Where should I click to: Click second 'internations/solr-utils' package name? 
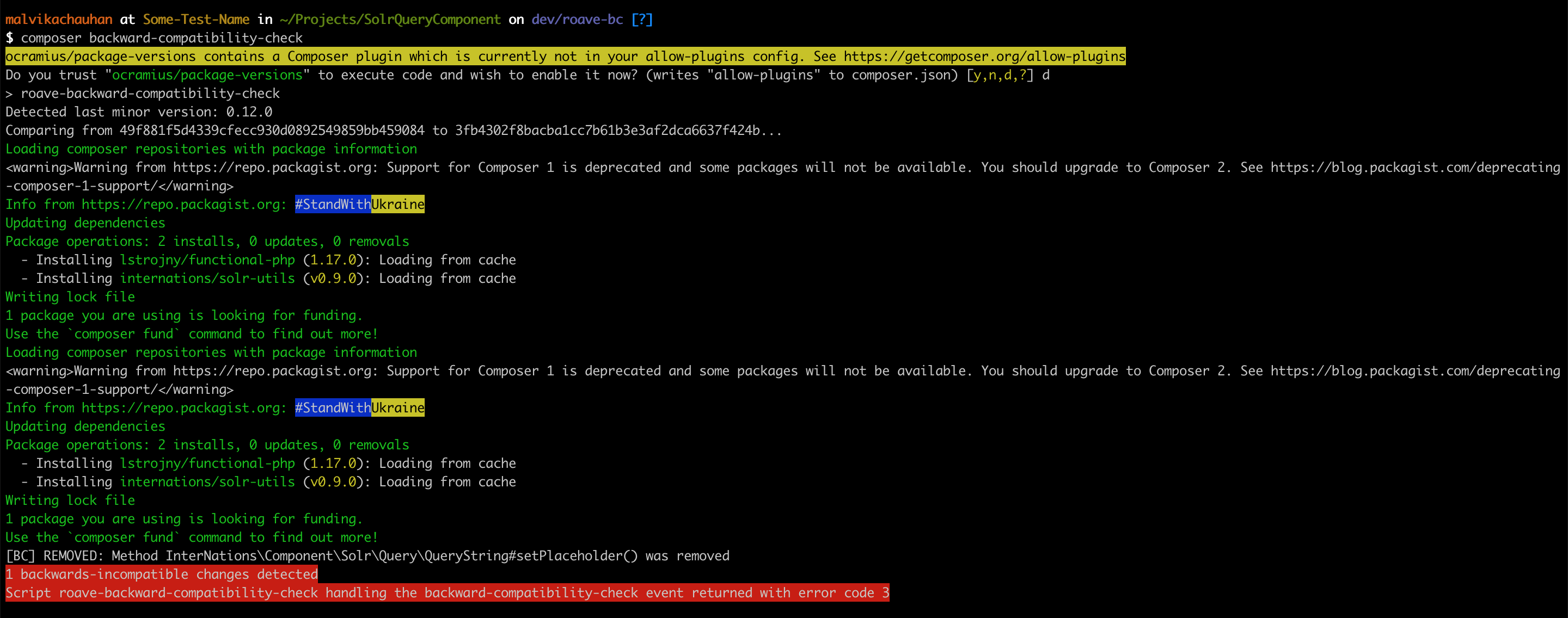pos(207,482)
